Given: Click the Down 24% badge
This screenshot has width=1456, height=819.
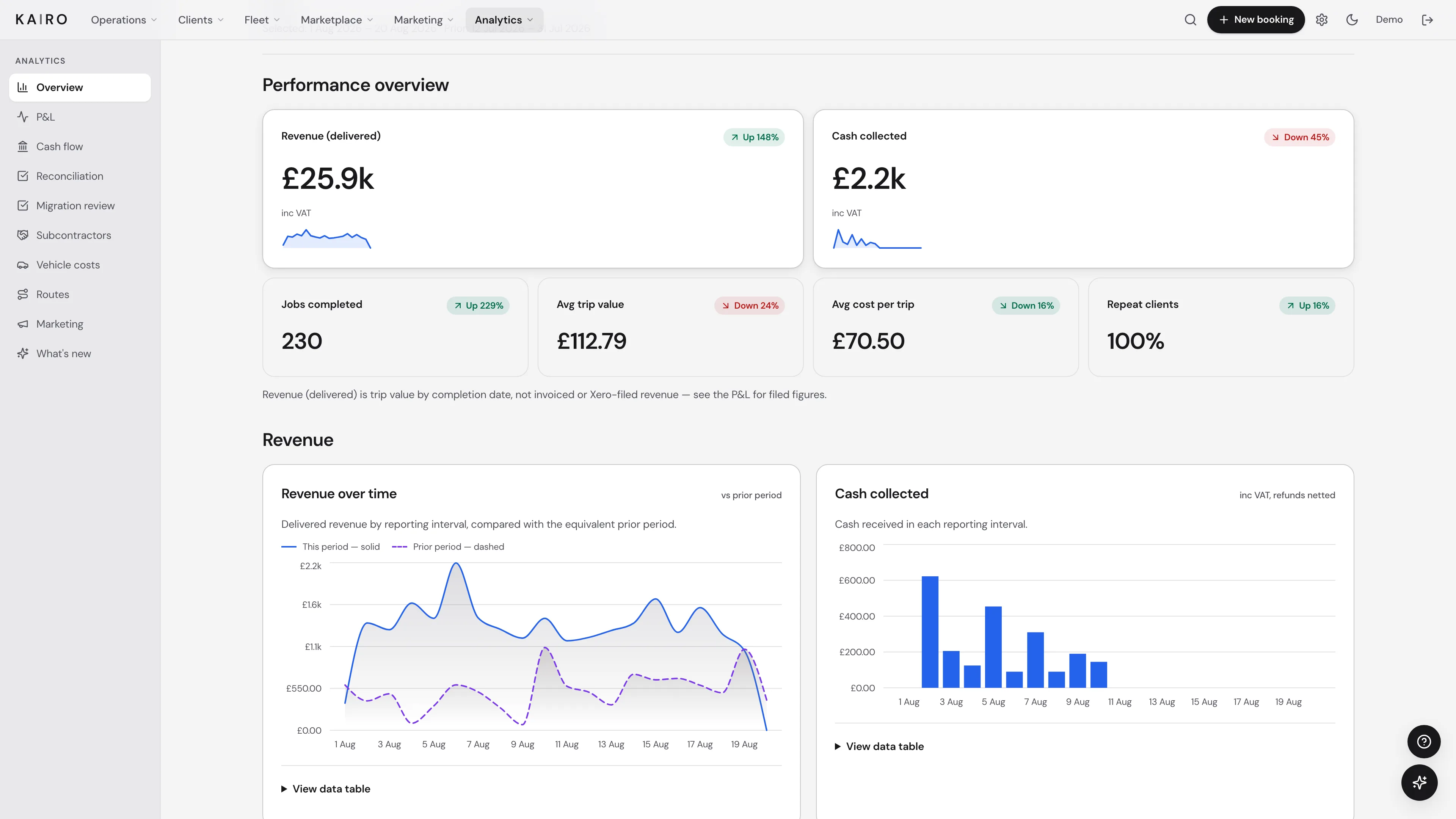Looking at the screenshot, I should pos(750,306).
